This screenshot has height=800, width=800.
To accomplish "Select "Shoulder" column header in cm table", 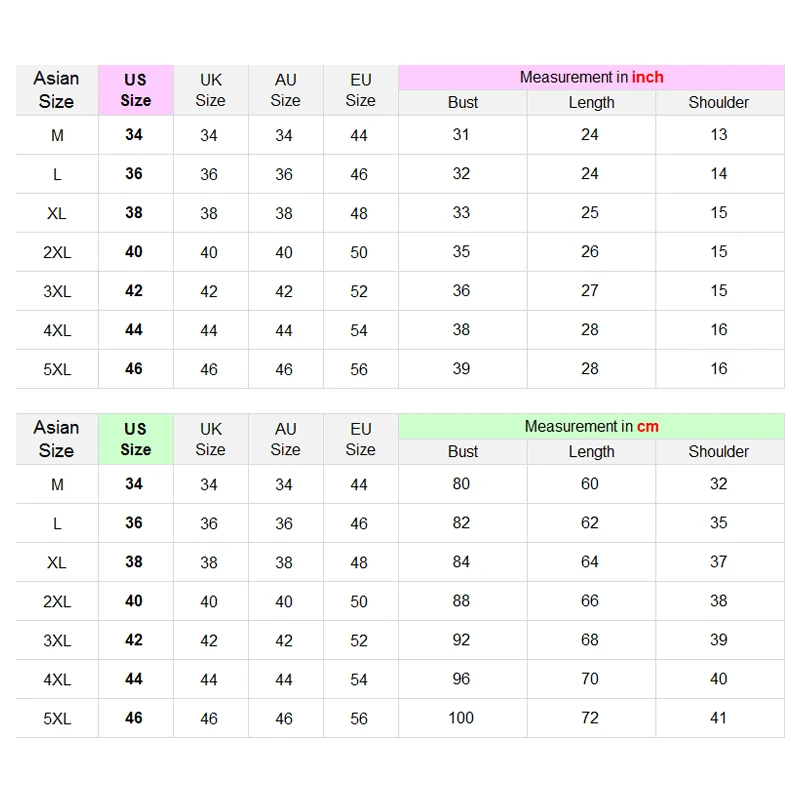I will (x=719, y=452).
